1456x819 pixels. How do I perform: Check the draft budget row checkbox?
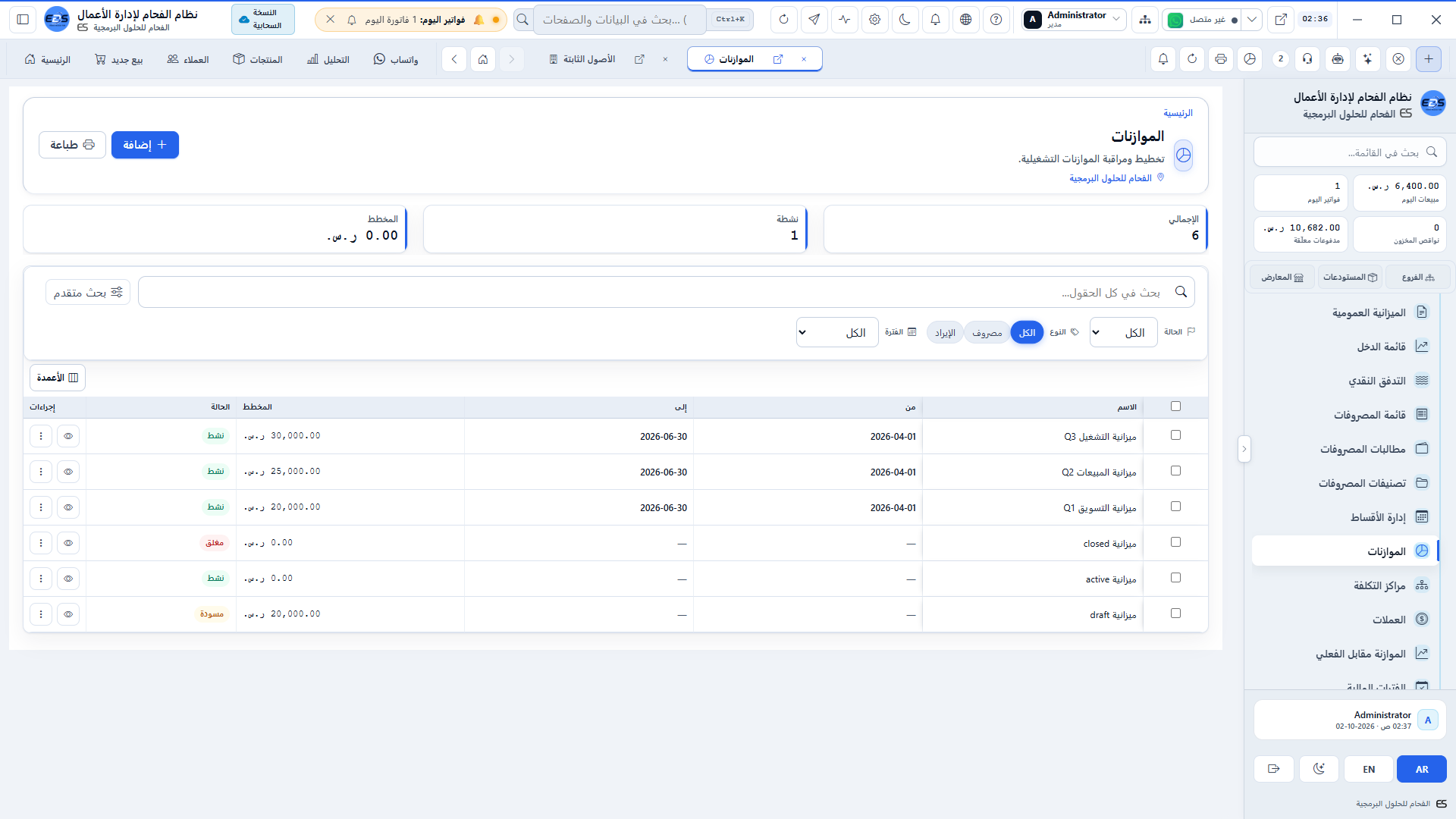[1175, 613]
